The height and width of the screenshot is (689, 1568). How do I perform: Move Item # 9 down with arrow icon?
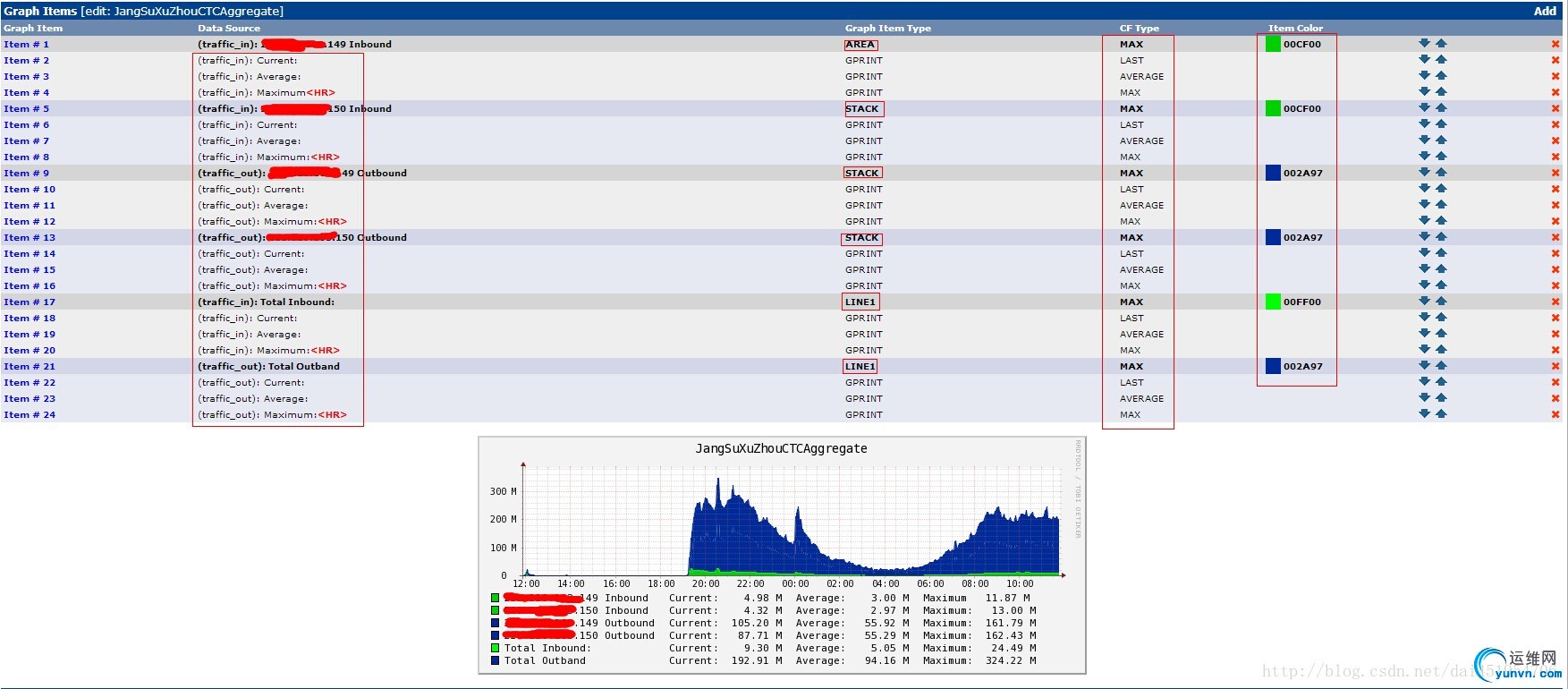[1424, 172]
